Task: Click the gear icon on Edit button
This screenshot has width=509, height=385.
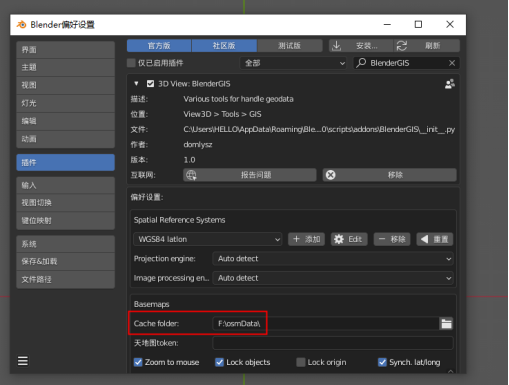Action: (x=339, y=239)
